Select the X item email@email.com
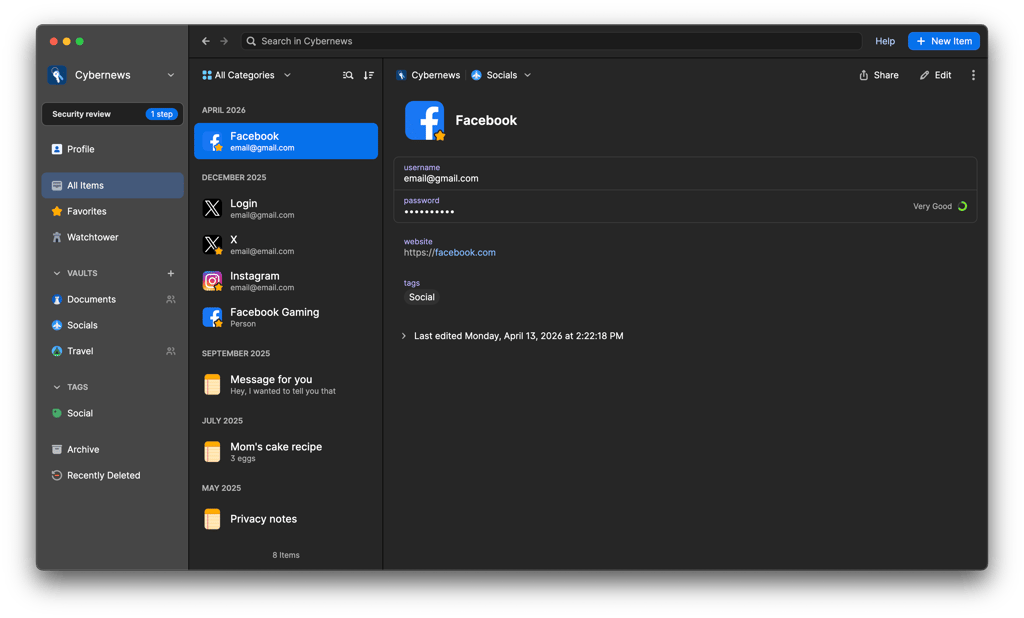 286,244
